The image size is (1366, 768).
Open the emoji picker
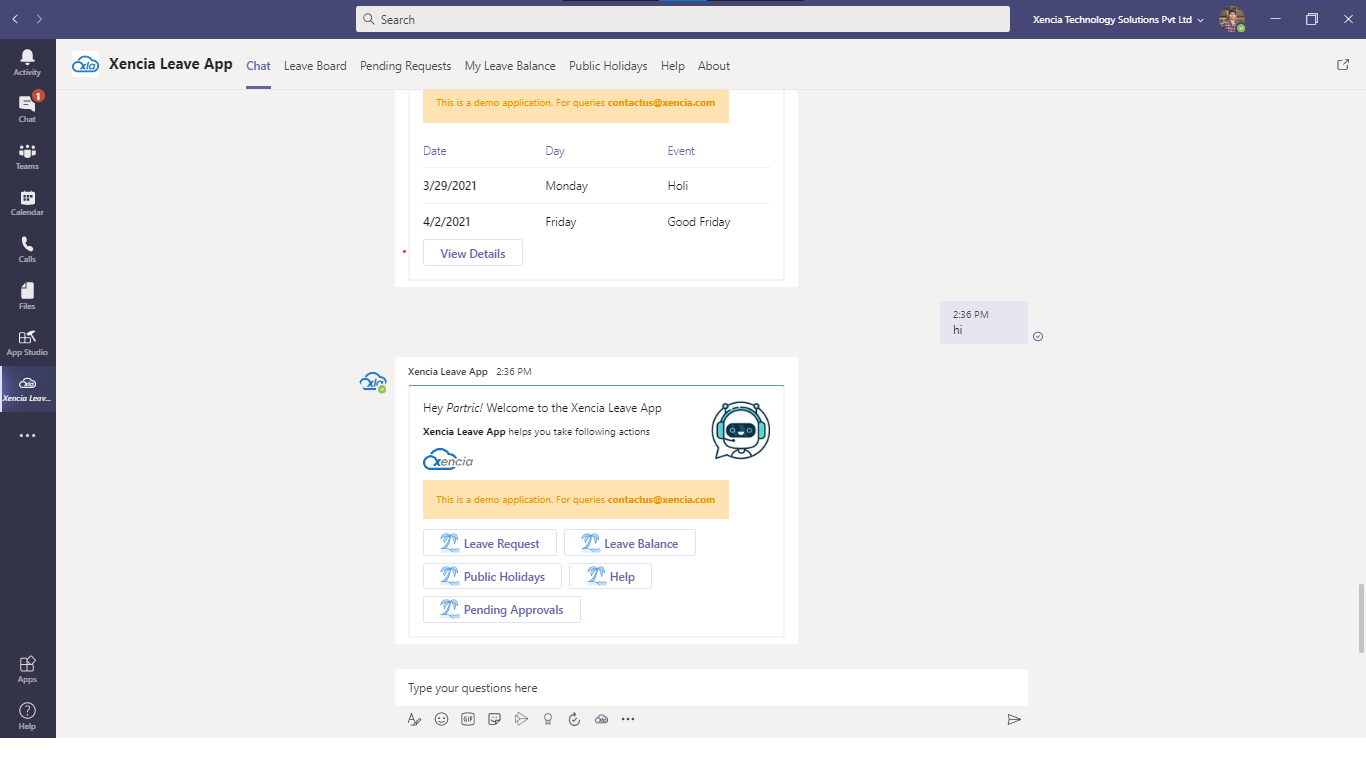click(x=441, y=719)
